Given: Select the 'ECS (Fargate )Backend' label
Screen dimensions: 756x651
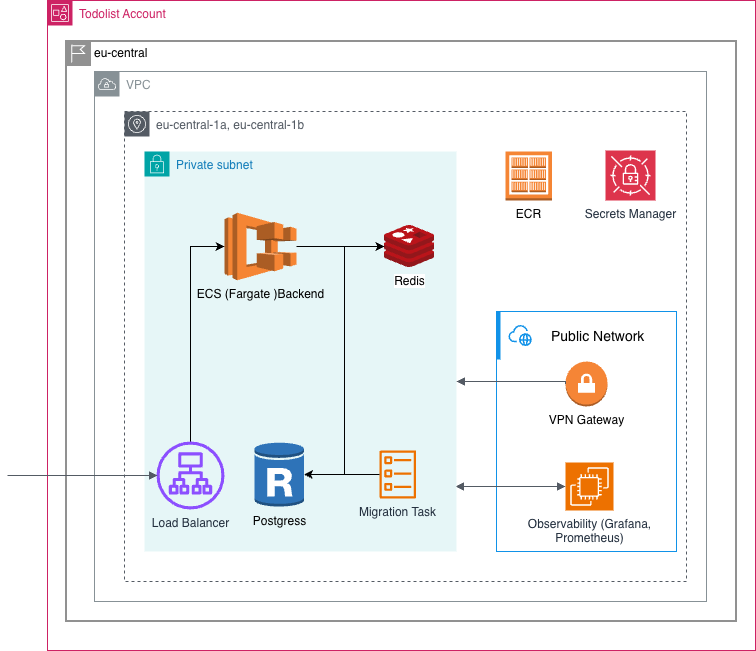Looking at the screenshot, I should pyautogui.click(x=260, y=294).
